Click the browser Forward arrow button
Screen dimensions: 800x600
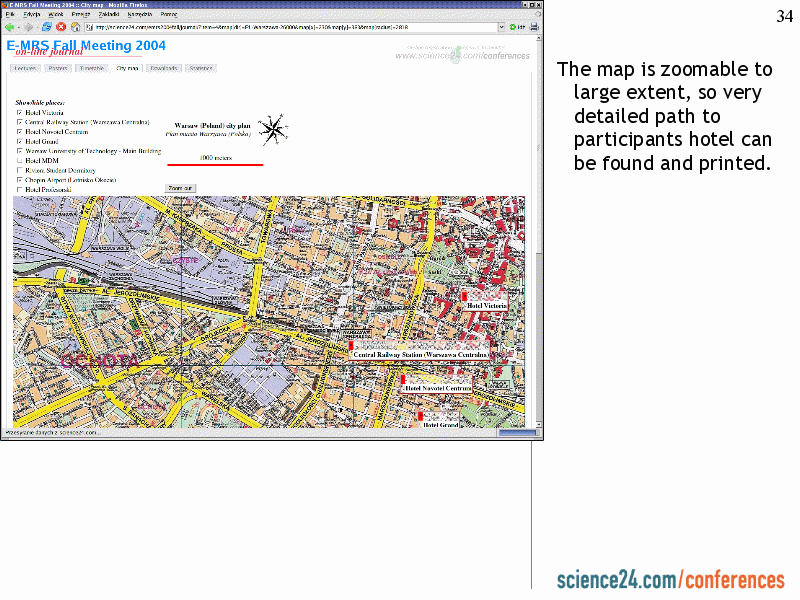point(29,27)
